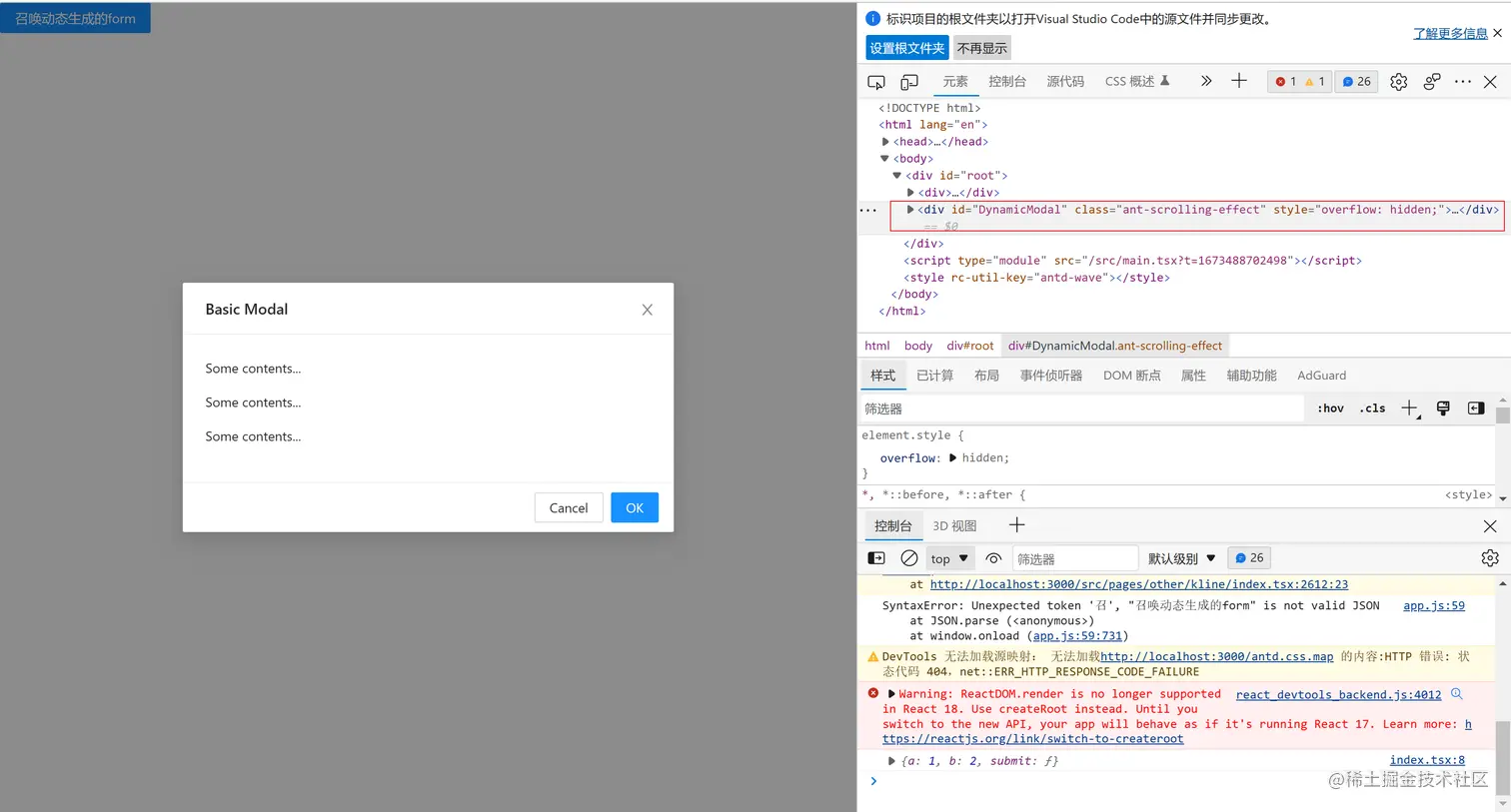Open the DevTools more options ellipsis menu
Image resolution: width=1511 pixels, height=812 pixels.
tap(1463, 82)
